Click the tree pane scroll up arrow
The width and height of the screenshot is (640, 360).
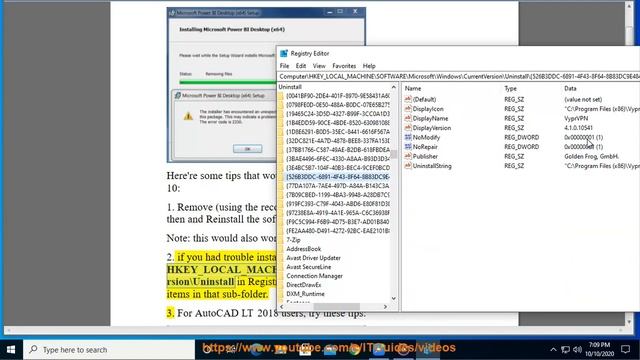(393, 87)
